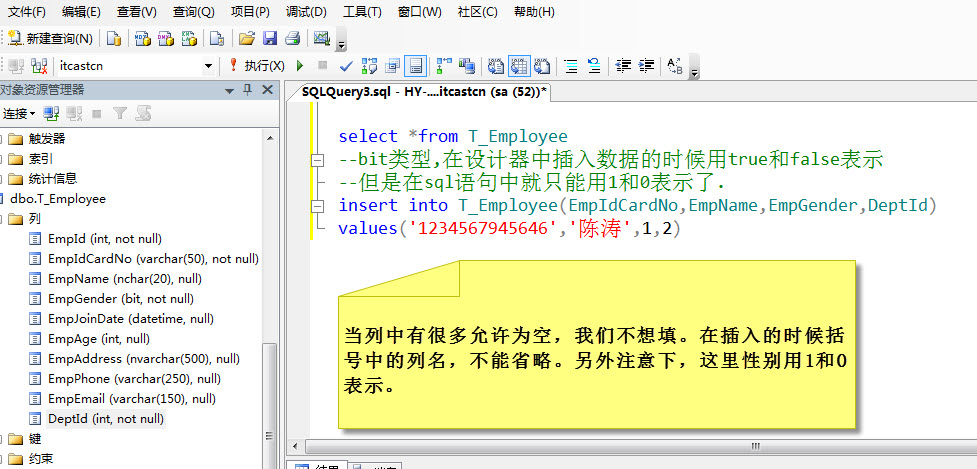977x469 pixels.
Task: Uncomment the selected lines icon
Action: click(x=593, y=65)
